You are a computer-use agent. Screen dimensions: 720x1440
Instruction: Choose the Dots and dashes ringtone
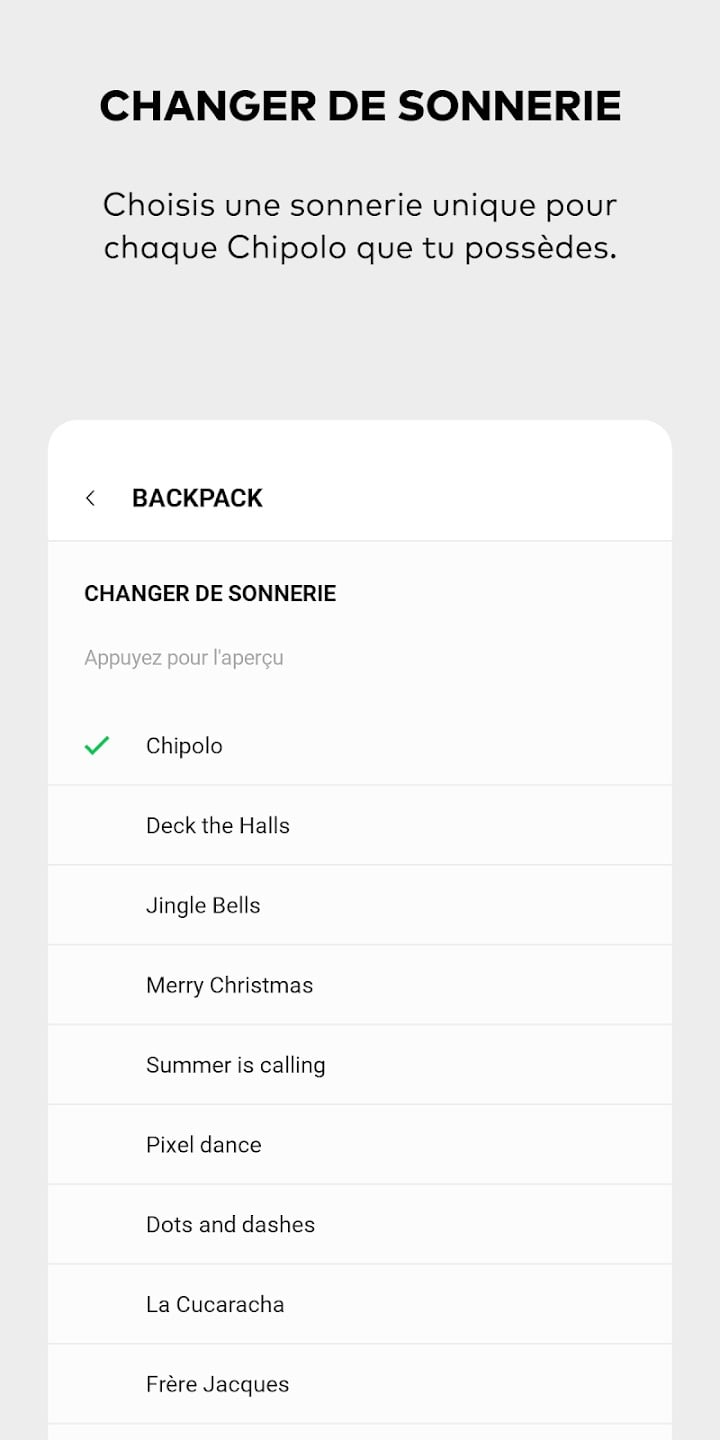[231, 1226]
